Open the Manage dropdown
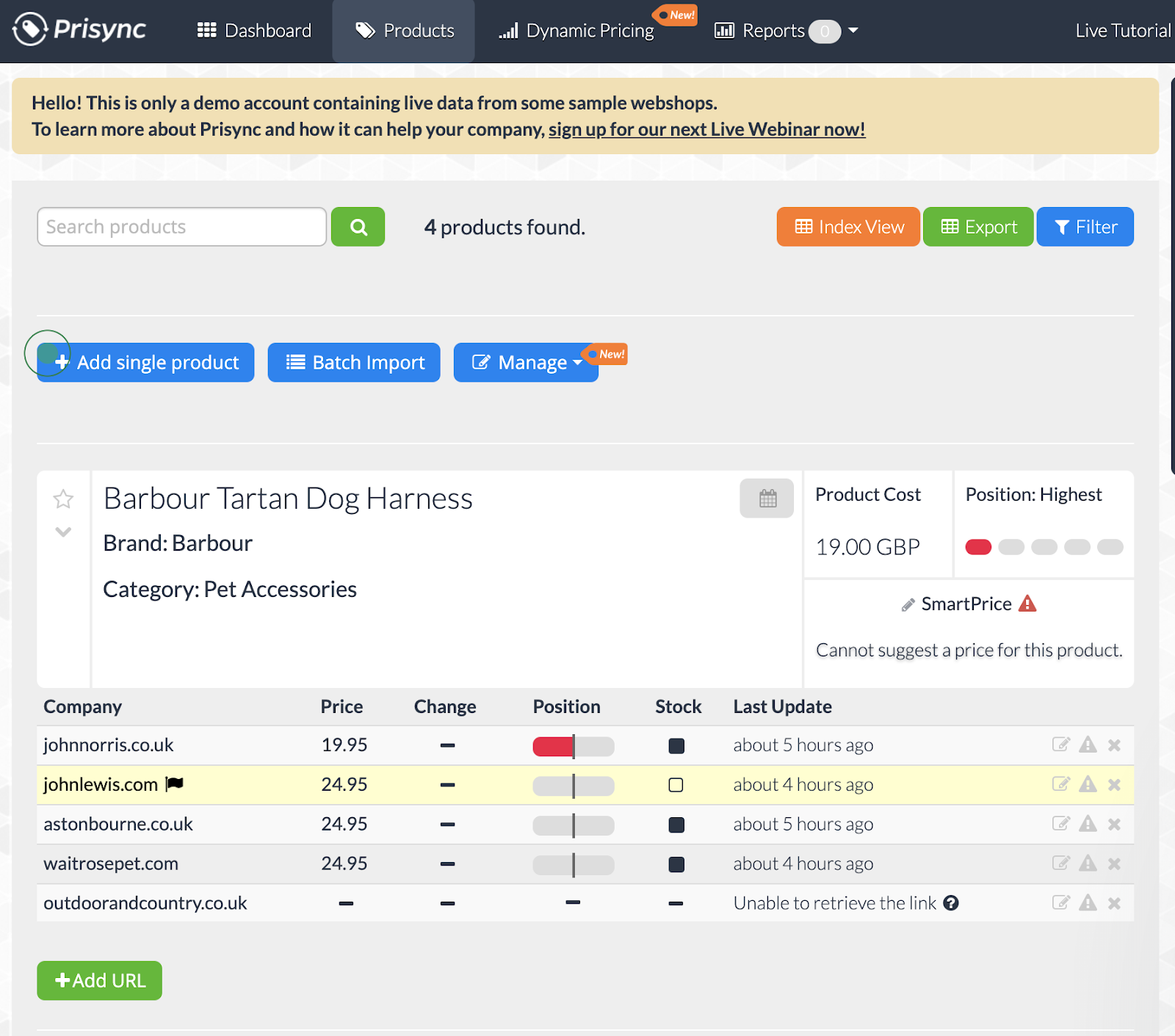1175x1036 pixels. point(526,363)
